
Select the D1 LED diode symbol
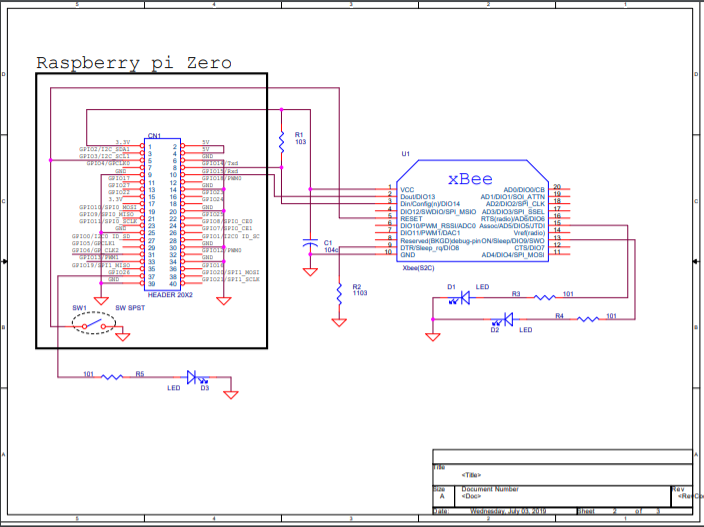[460, 298]
